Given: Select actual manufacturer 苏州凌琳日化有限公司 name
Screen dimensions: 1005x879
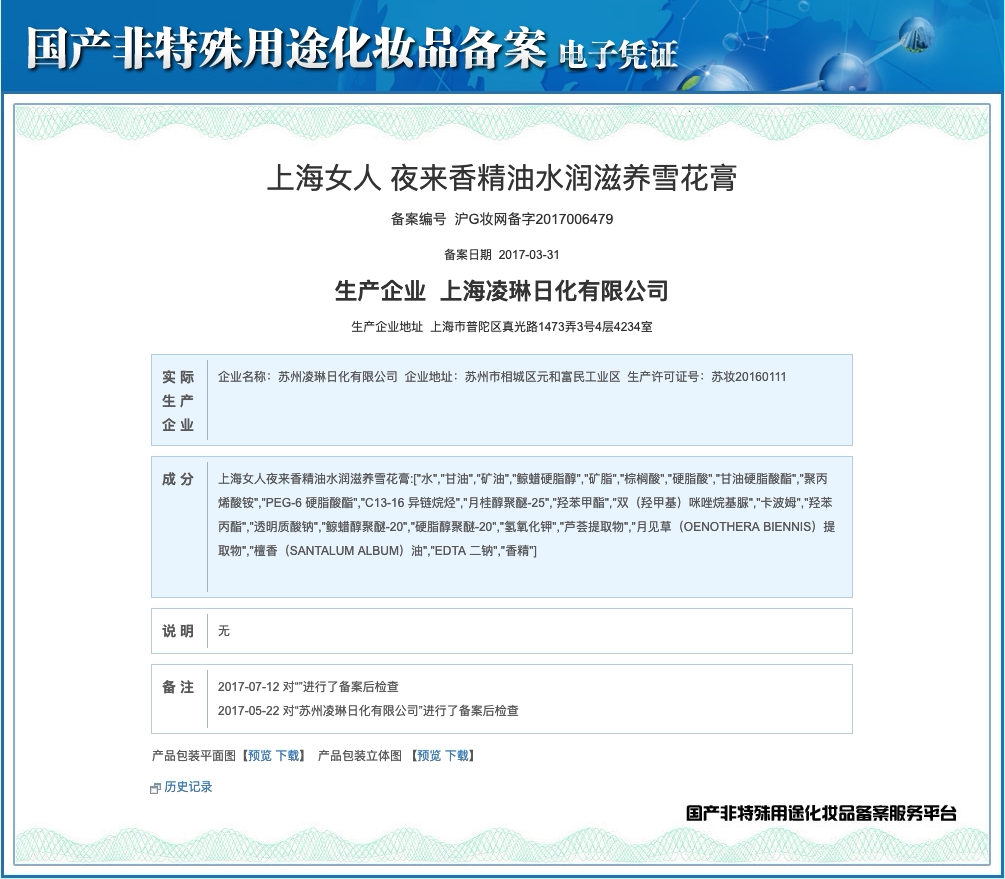Looking at the screenshot, I should click(338, 376).
